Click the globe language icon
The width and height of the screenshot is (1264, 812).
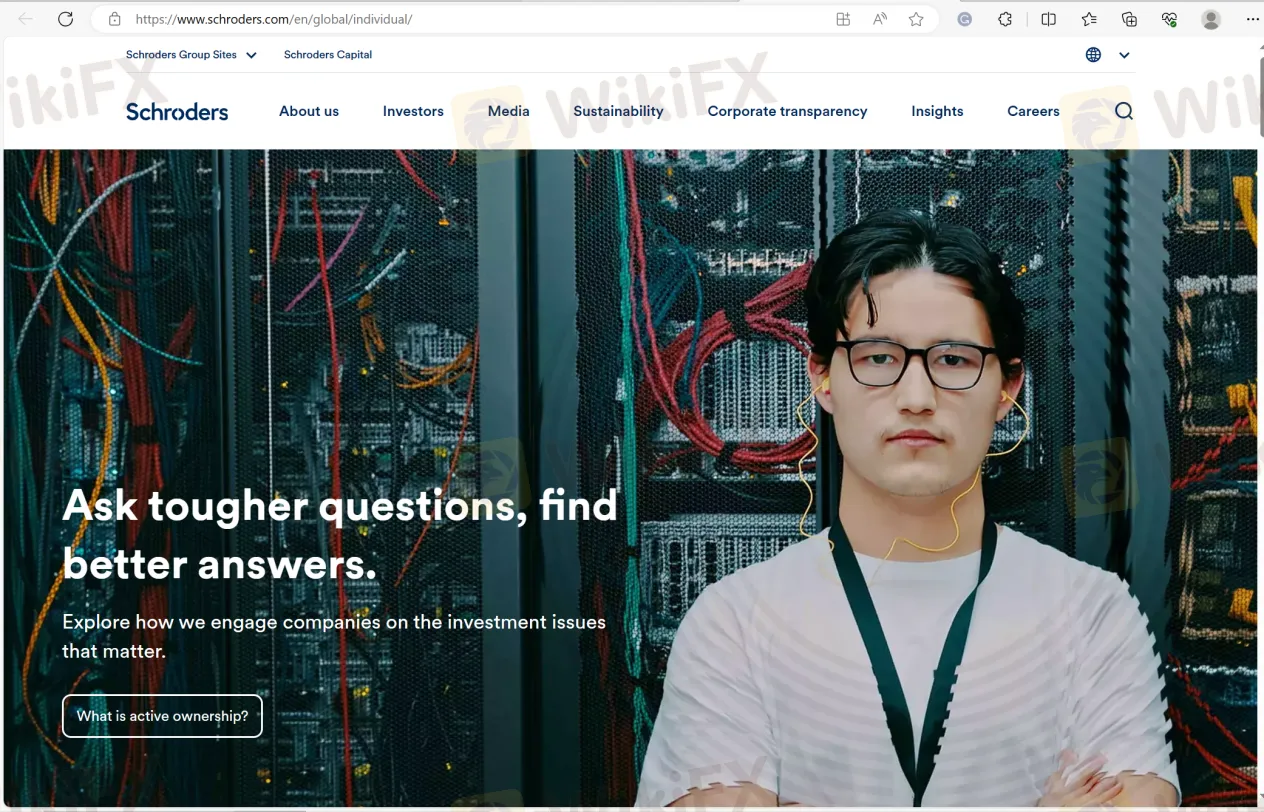coord(1093,55)
